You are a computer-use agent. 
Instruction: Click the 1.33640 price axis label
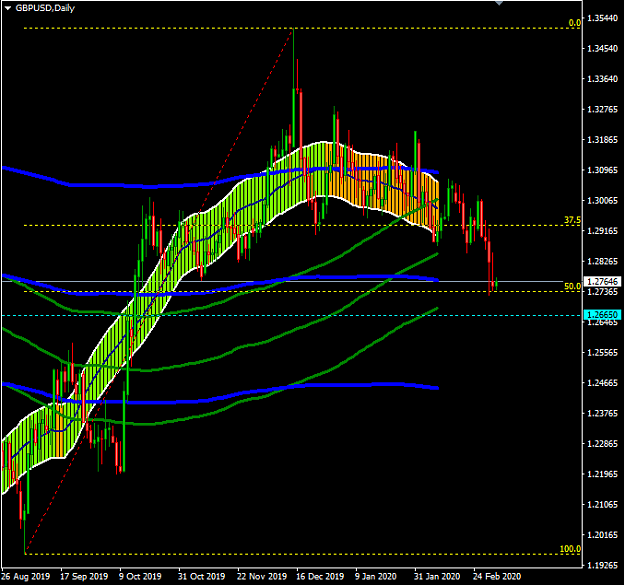tap(603, 79)
